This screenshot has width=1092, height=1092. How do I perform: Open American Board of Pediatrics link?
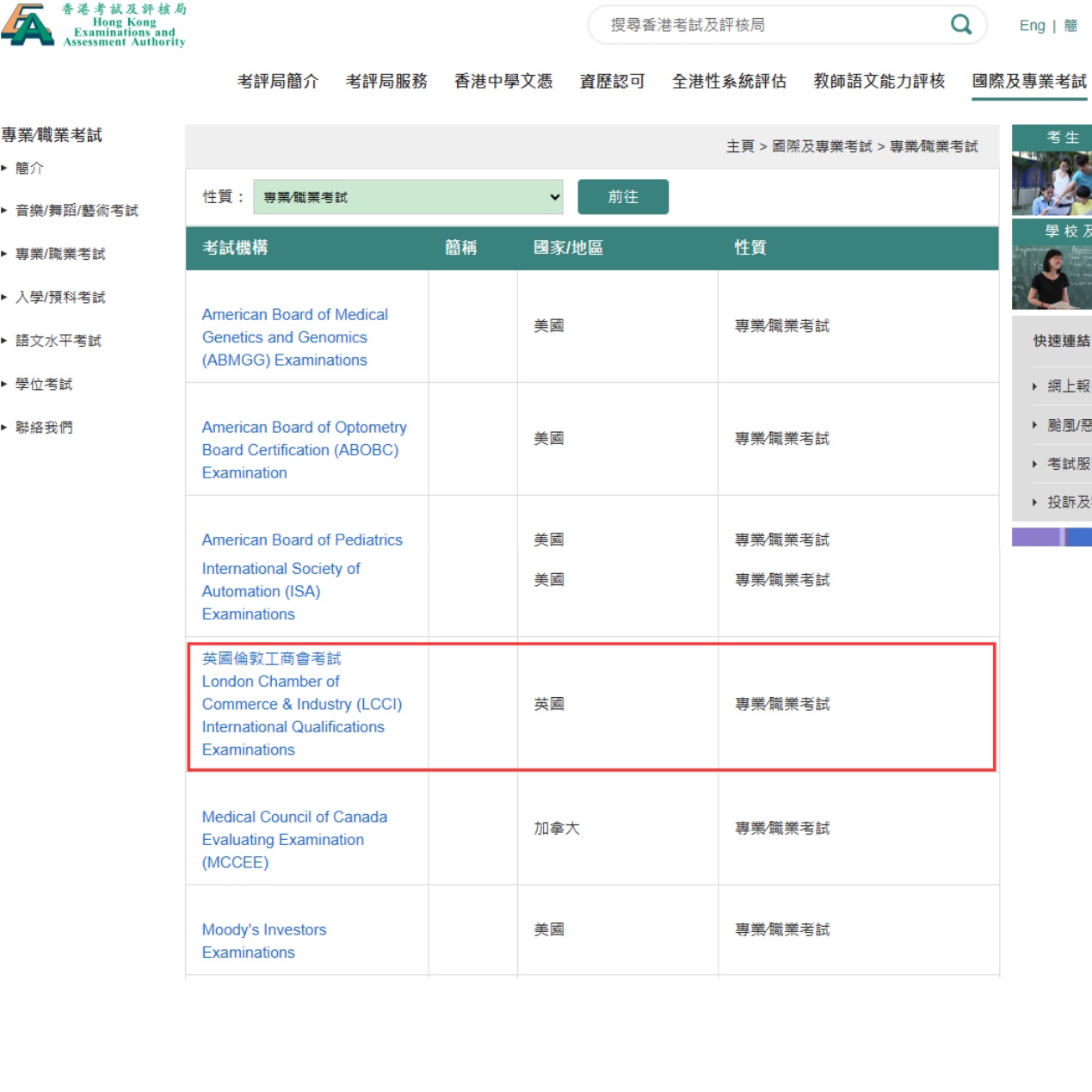(x=302, y=540)
